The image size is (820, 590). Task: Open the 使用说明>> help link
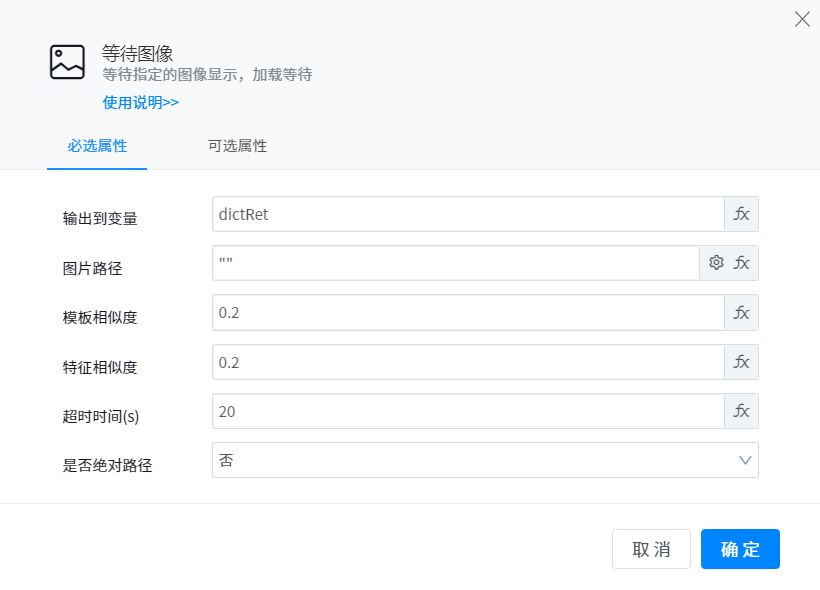[x=141, y=102]
